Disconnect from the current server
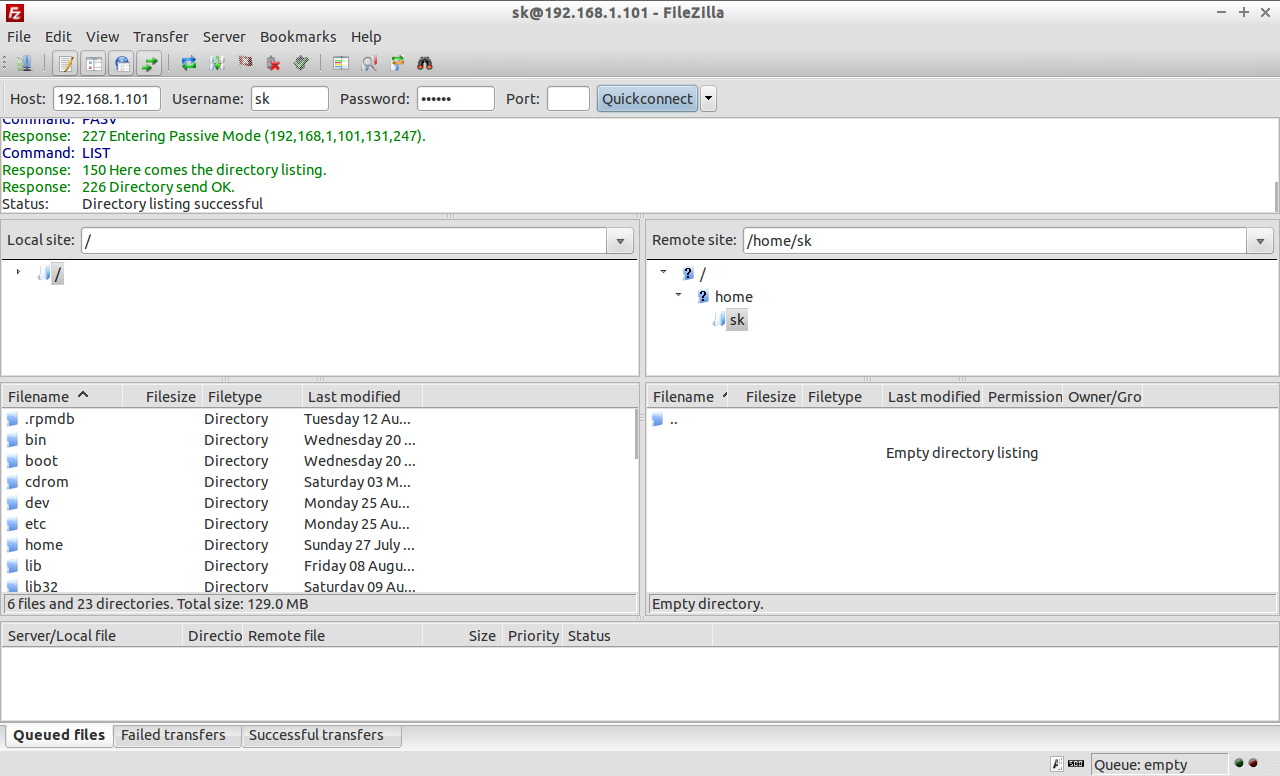Screen dimensions: 1280x776 tap(273, 63)
